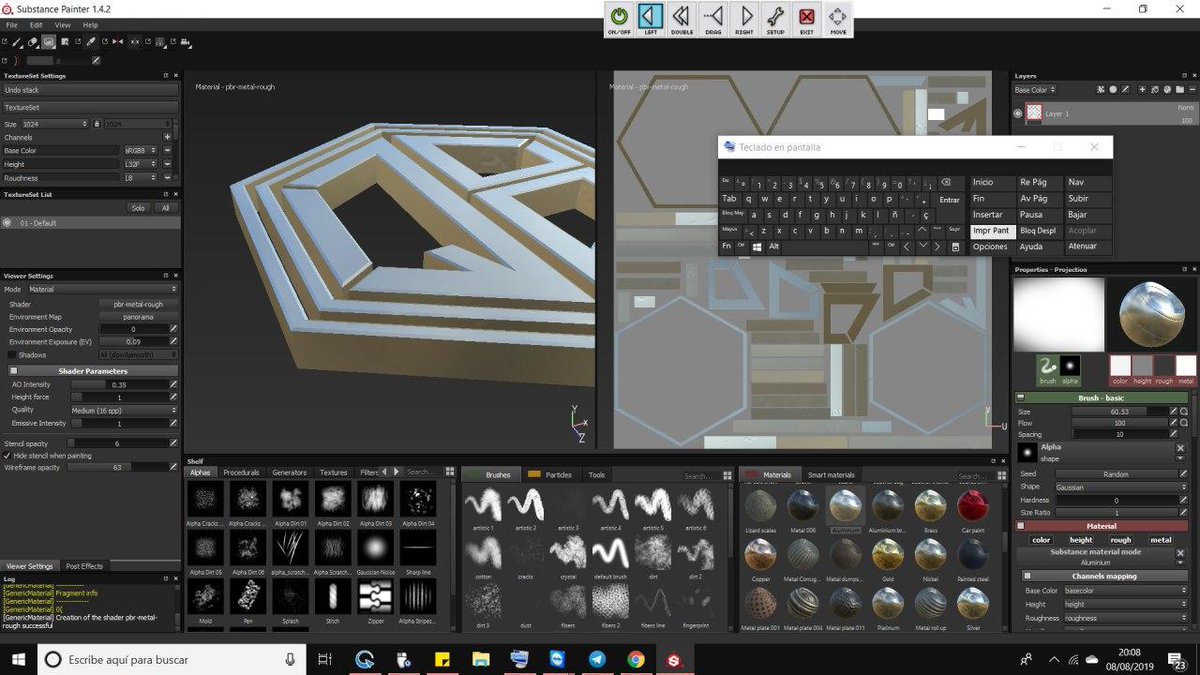This screenshot has height=675, width=1200.
Task: Click the DOUBLE click overlay button
Action: pos(682,19)
